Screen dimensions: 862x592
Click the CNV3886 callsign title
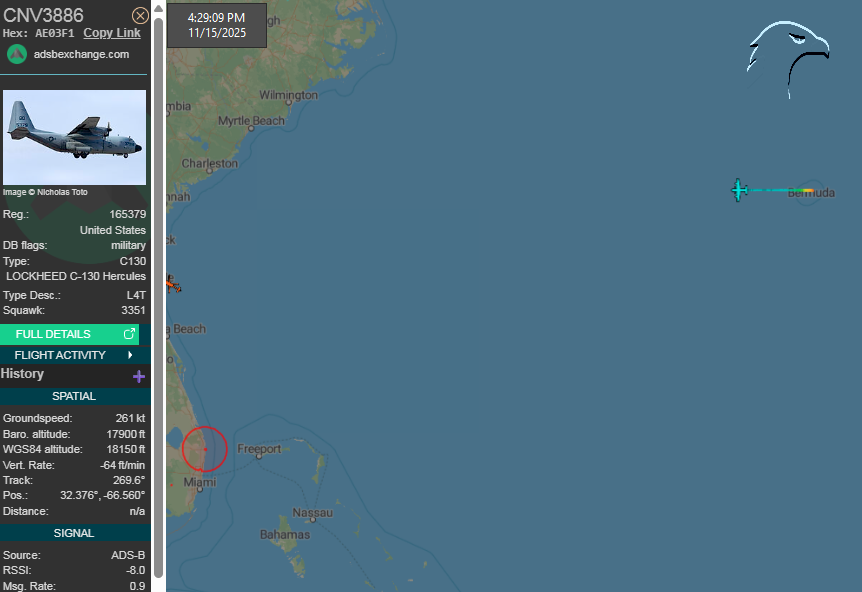pos(43,15)
